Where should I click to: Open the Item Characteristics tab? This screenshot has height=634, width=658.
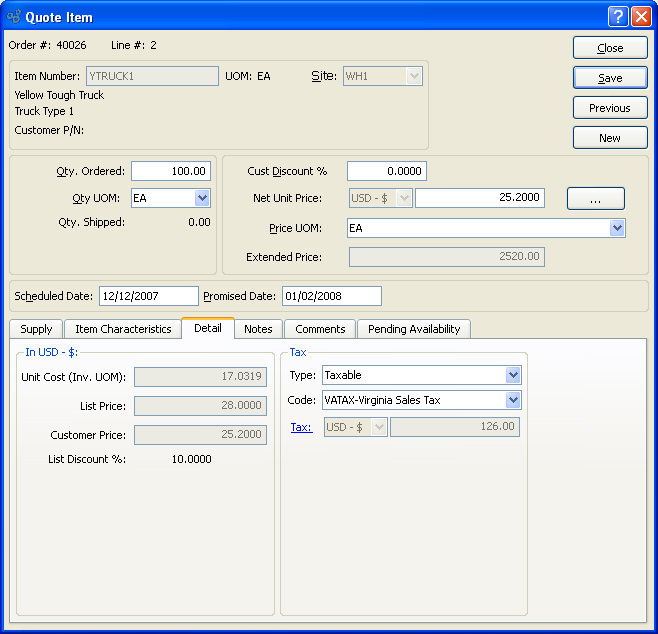(x=123, y=329)
